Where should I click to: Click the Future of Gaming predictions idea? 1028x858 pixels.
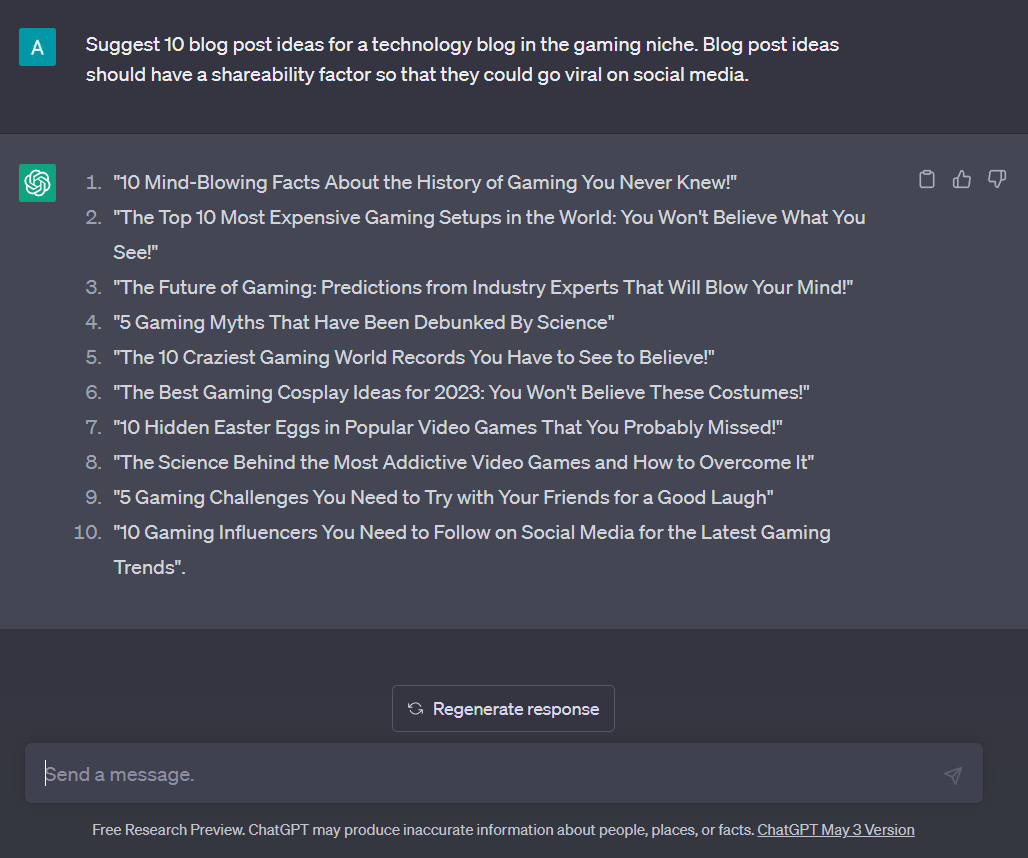click(481, 287)
